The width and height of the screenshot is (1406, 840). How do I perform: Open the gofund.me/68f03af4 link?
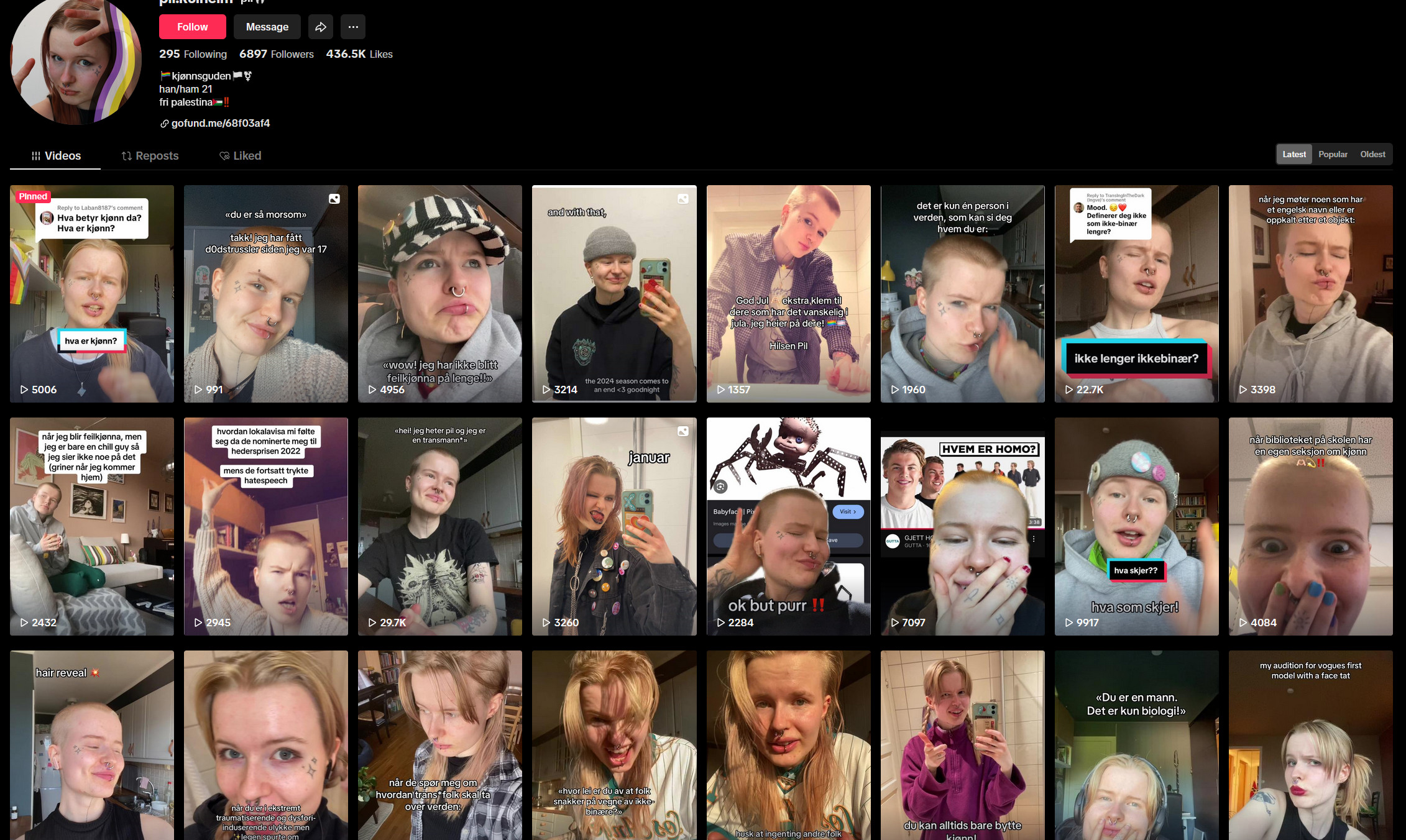(x=221, y=123)
